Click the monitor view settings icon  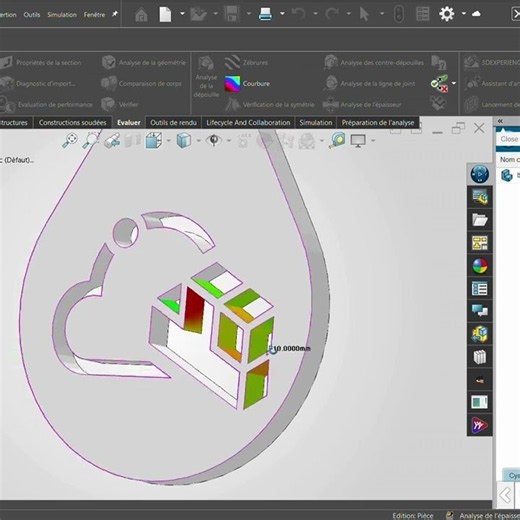[358, 141]
